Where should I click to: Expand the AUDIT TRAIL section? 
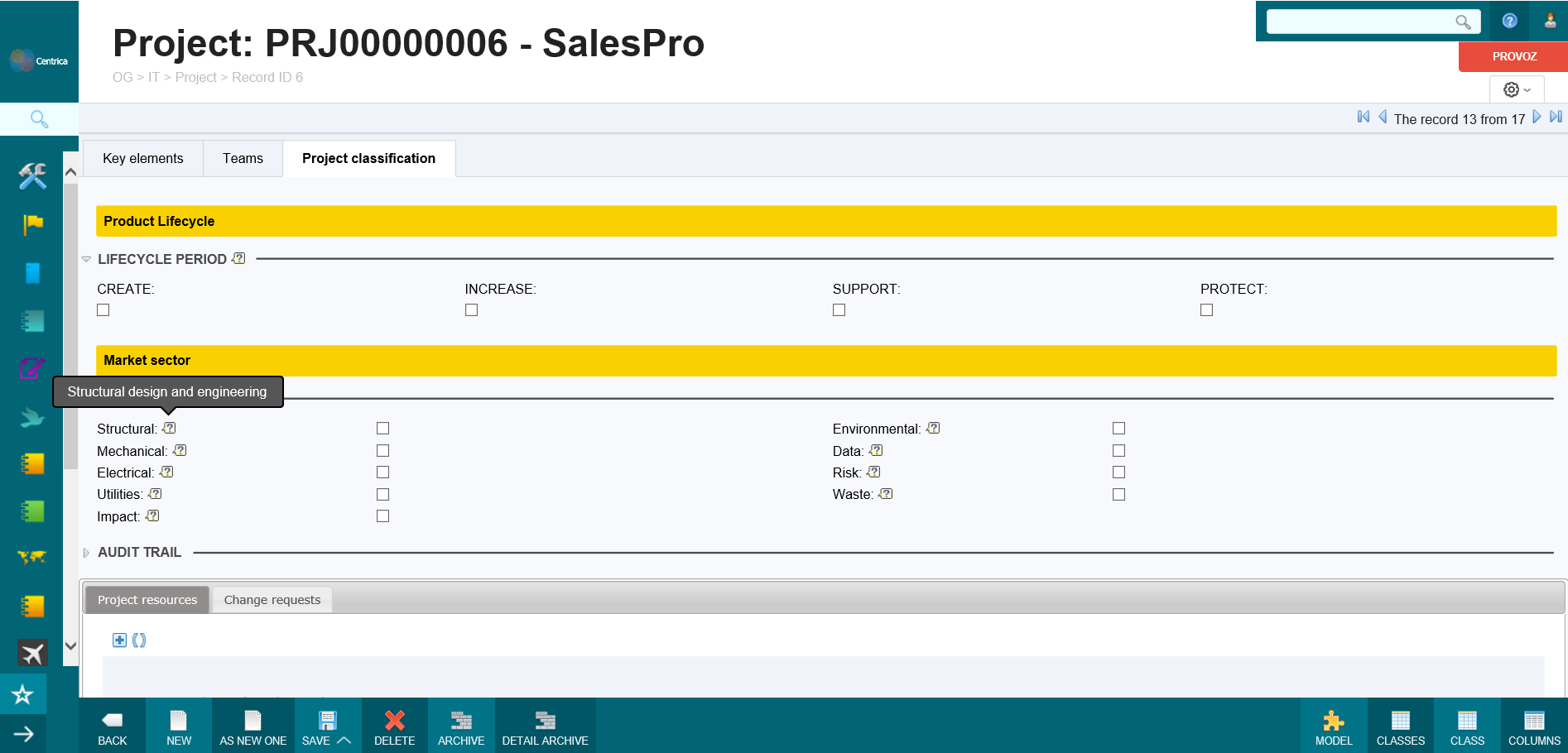coord(86,553)
